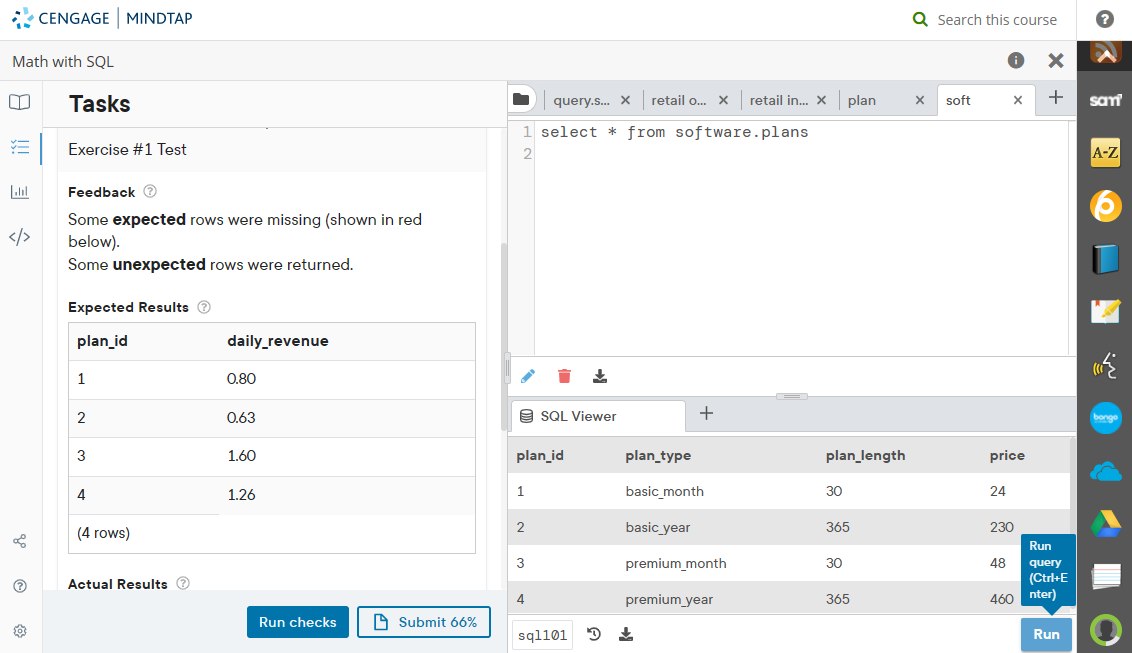Screen dimensions: 1132x653
Task: Click the Run checks button
Action: pyautogui.click(x=297, y=621)
